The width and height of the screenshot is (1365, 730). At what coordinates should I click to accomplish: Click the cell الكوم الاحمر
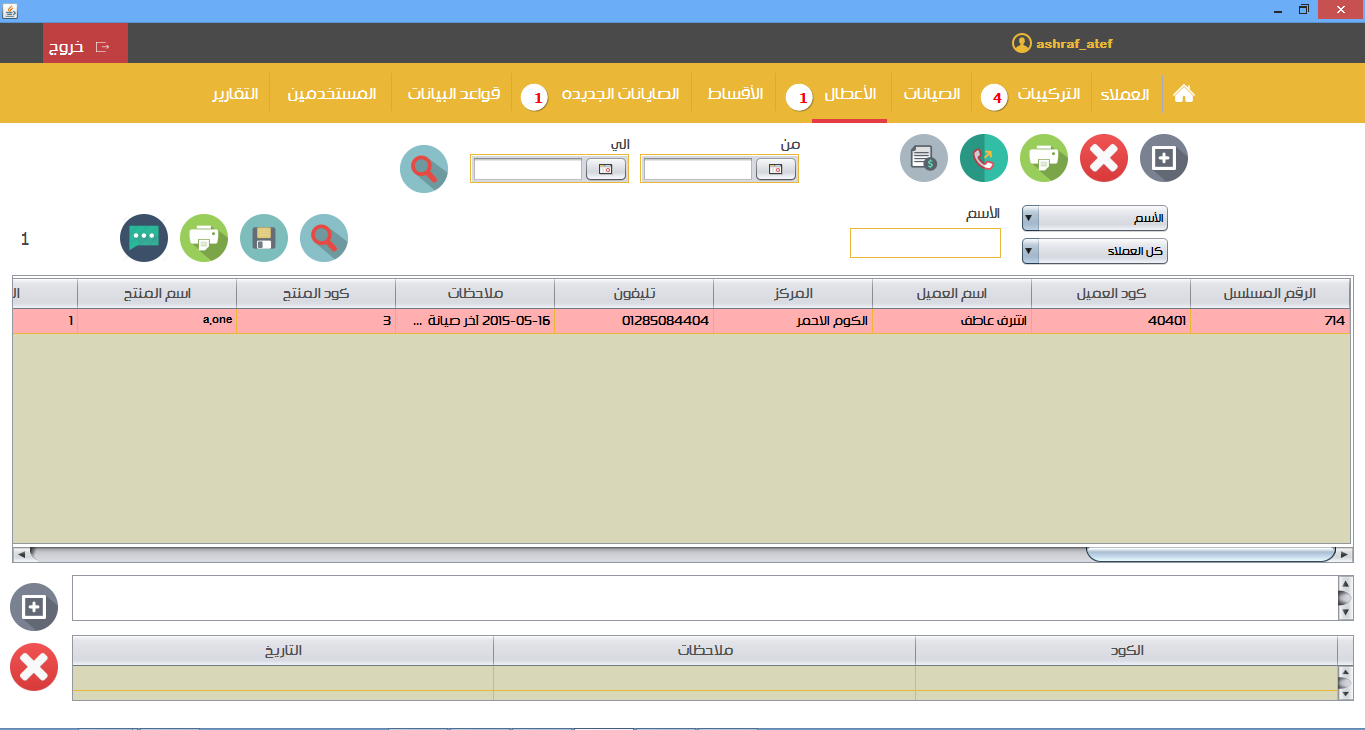[x=793, y=321]
